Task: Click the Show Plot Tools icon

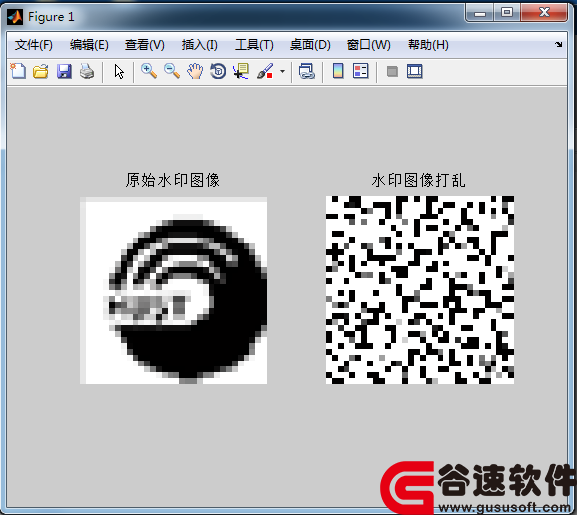Action: pyautogui.click(x=415, y=71)
